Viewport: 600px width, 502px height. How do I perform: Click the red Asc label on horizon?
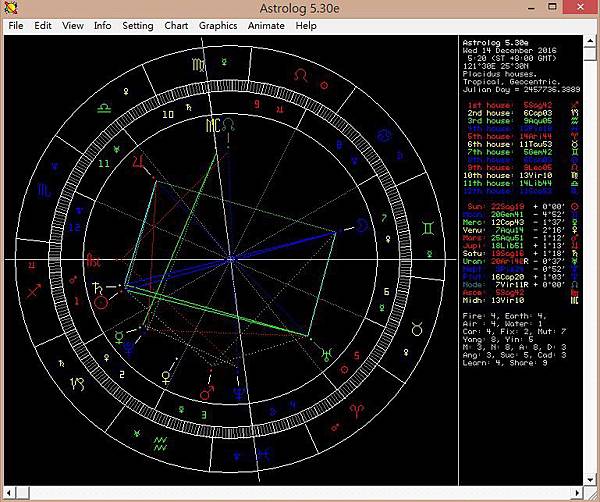point(93,260)
